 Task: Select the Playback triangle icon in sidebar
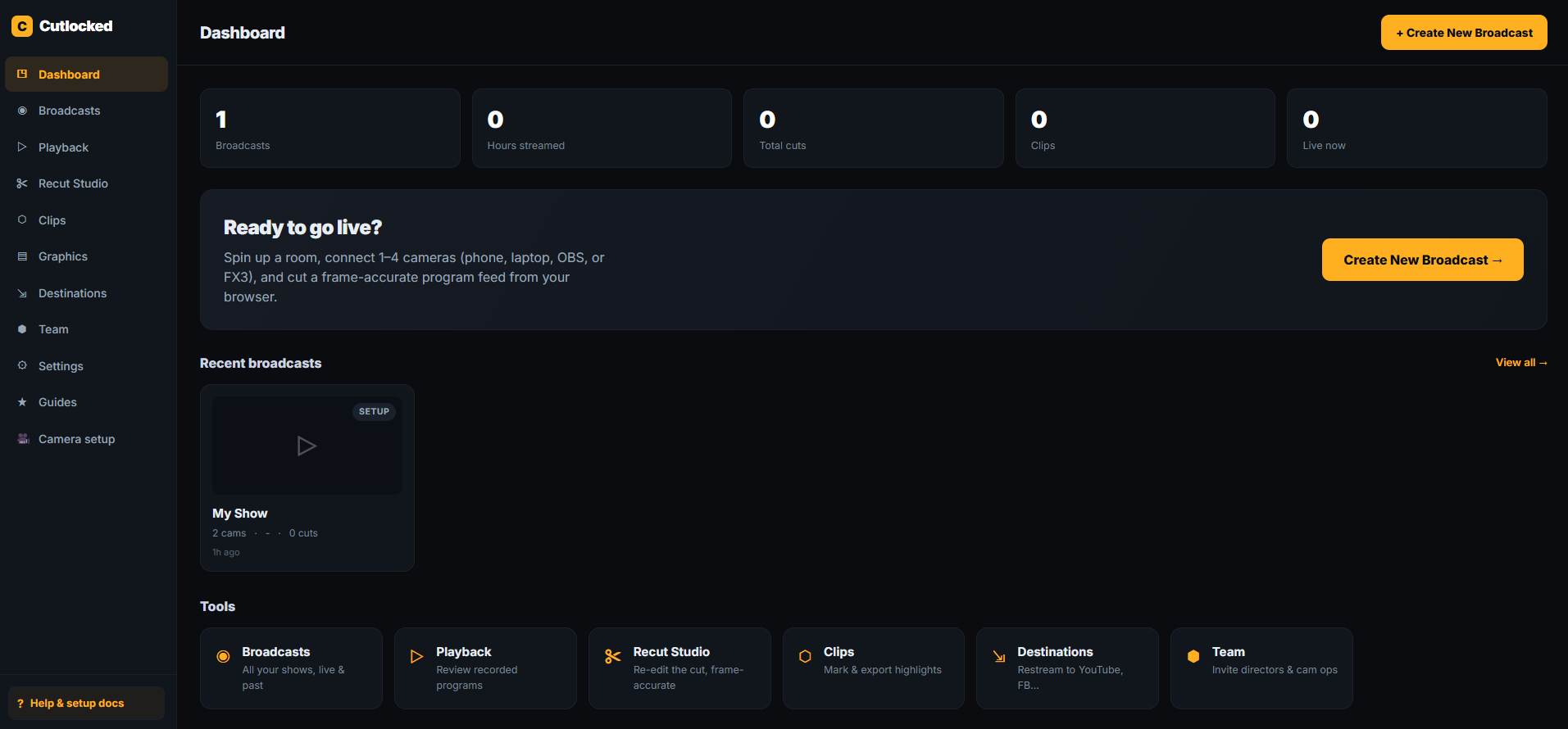pos(22,147)
